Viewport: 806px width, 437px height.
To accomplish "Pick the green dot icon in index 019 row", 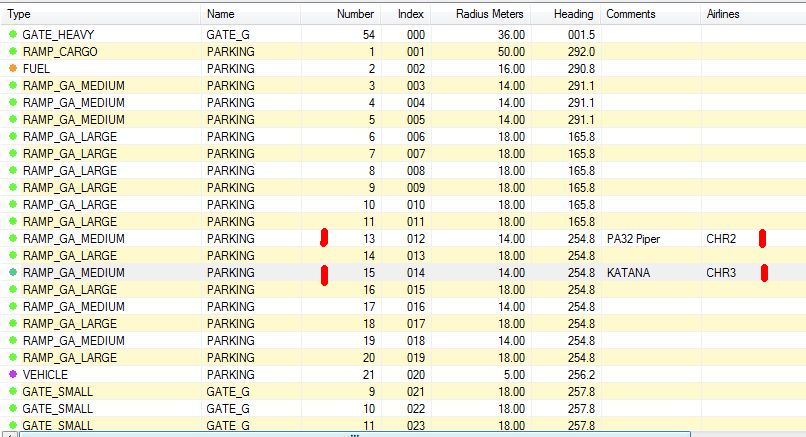I will pyautogui.click(x=13, y=357).
